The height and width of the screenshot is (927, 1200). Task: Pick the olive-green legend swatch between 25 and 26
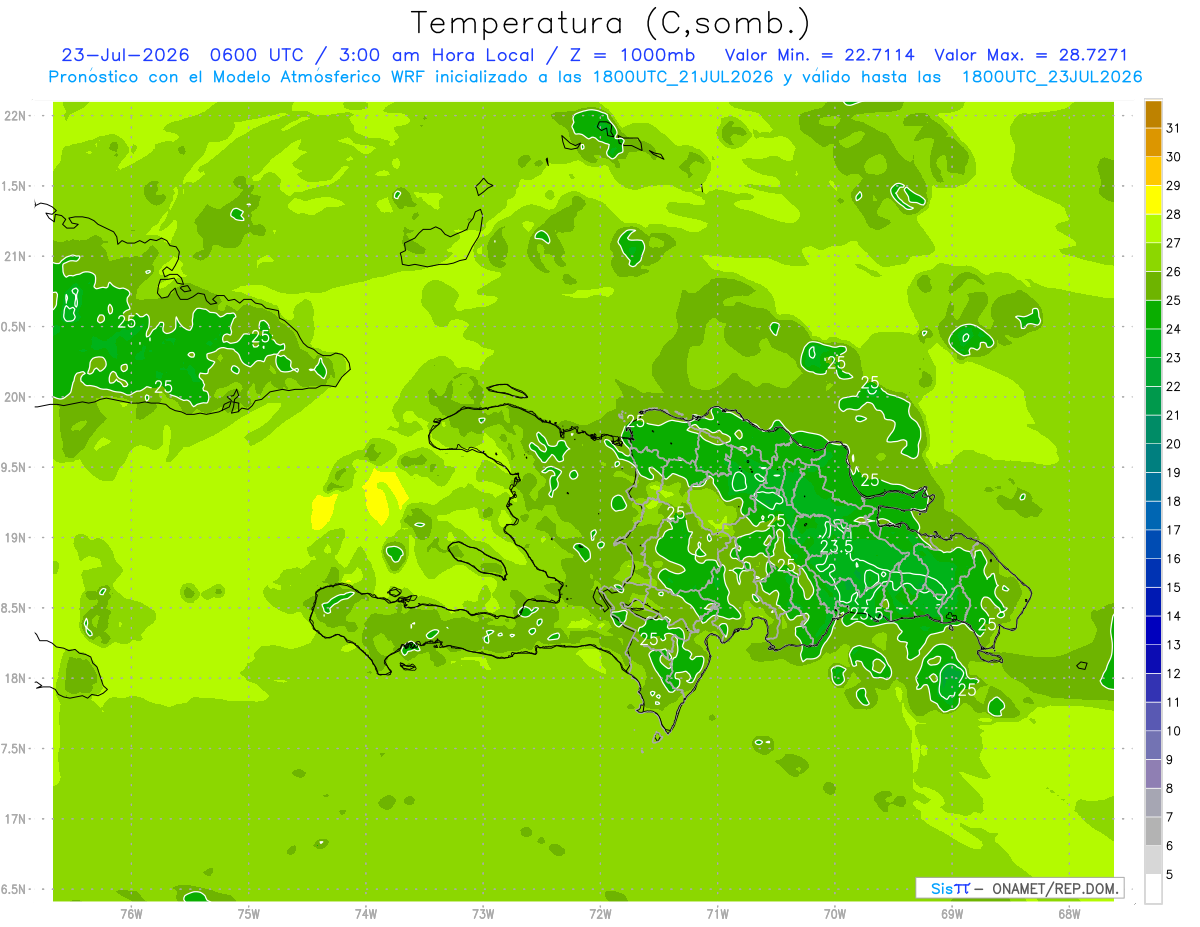(1153, 287)
